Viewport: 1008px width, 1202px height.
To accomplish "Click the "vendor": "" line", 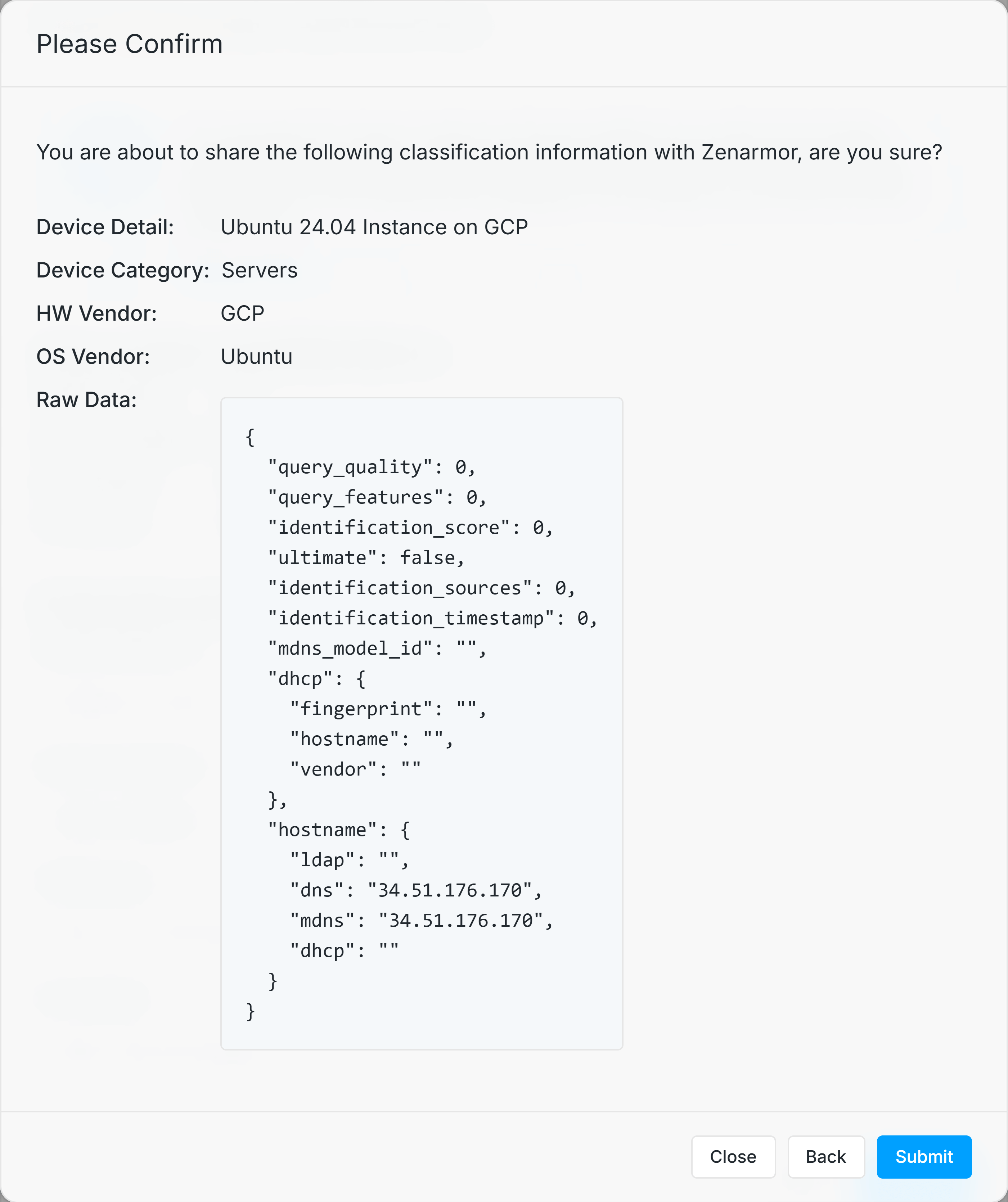I will (356, 770).
